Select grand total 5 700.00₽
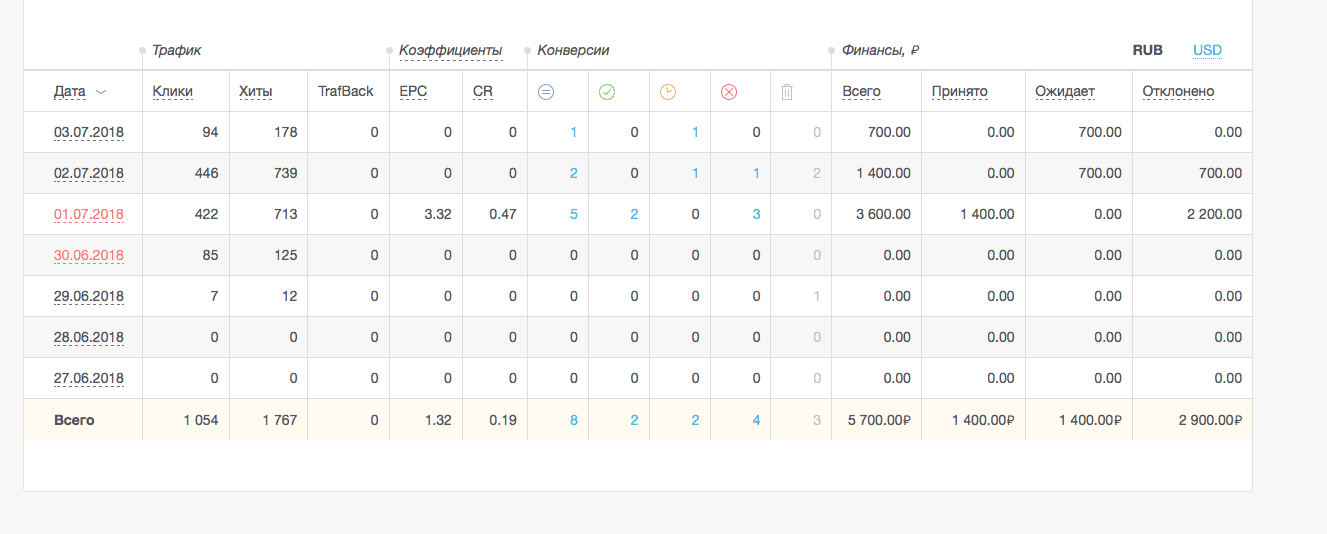The width and height of the screenshot is (1327, 534). point(879,420)
